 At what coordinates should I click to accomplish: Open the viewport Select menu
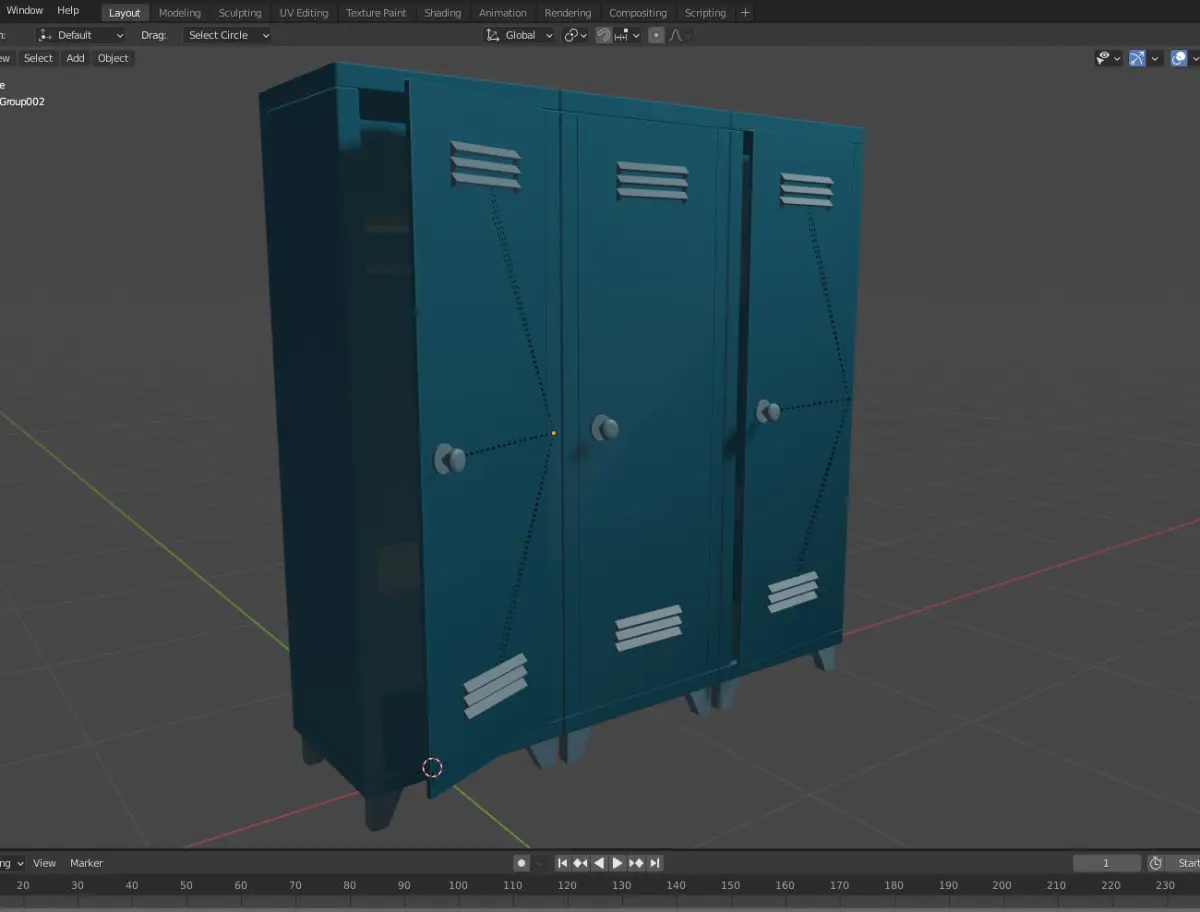click(x=38, y=58)
